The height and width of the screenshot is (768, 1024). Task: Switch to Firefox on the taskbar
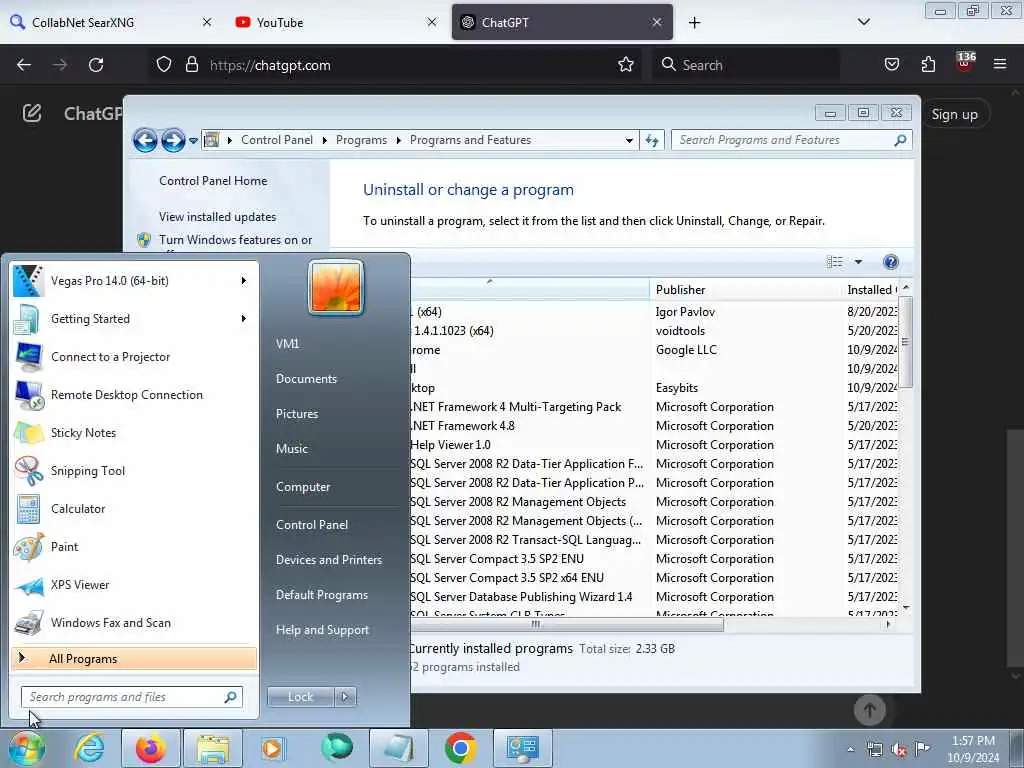pyautogui.click(x=151, y=748)
